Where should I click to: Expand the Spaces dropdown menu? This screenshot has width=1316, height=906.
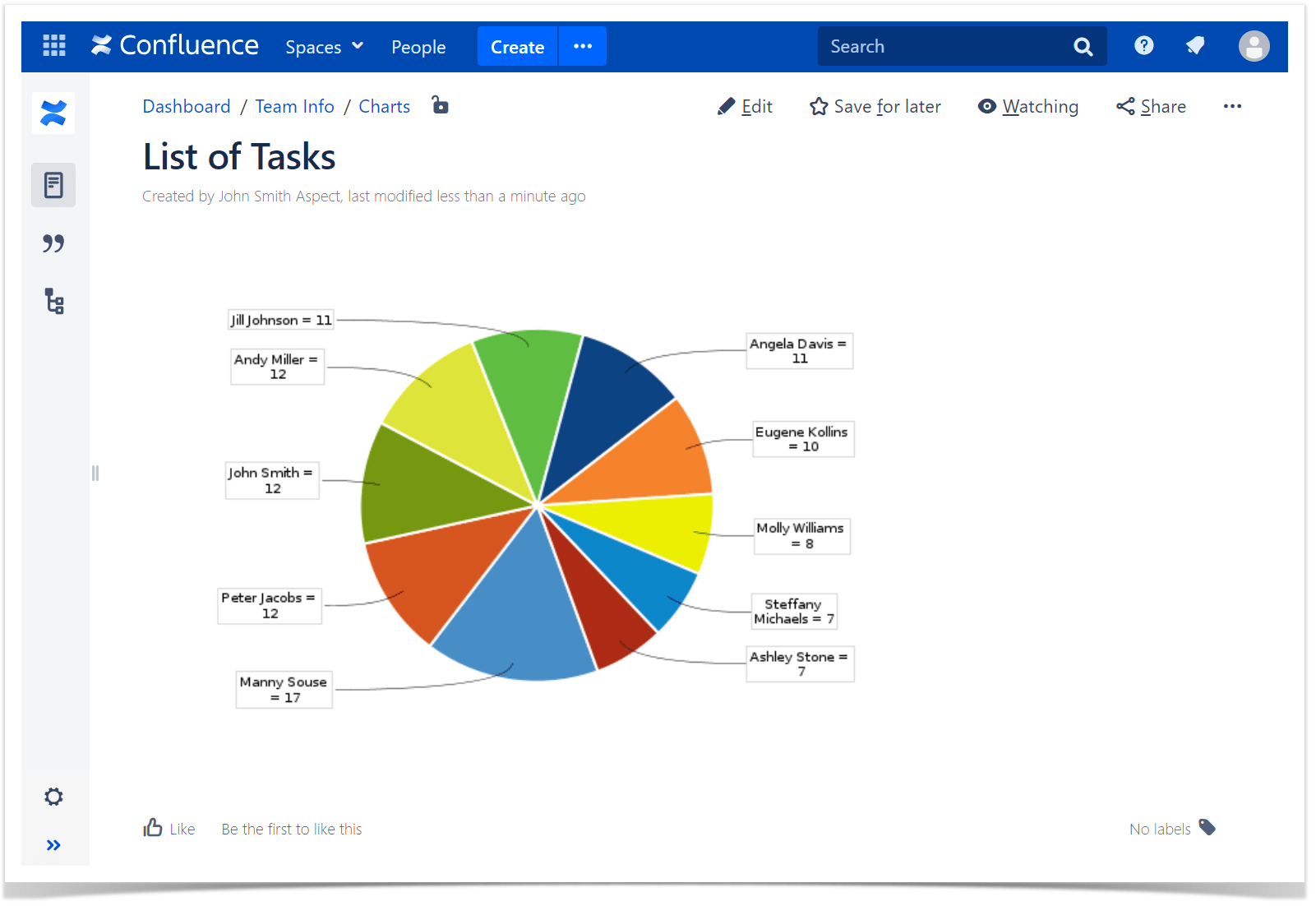[324, 47]
